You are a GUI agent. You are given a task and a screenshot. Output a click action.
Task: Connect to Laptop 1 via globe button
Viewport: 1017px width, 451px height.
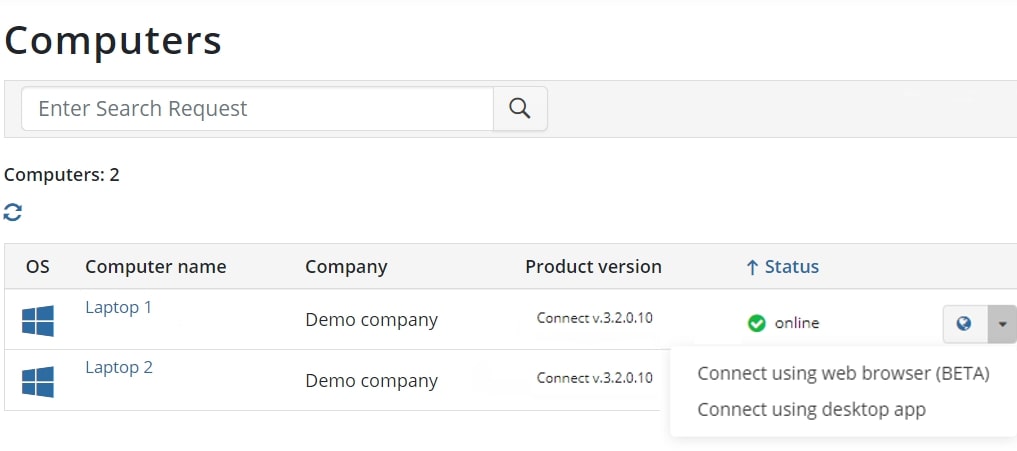pos(964,323)
